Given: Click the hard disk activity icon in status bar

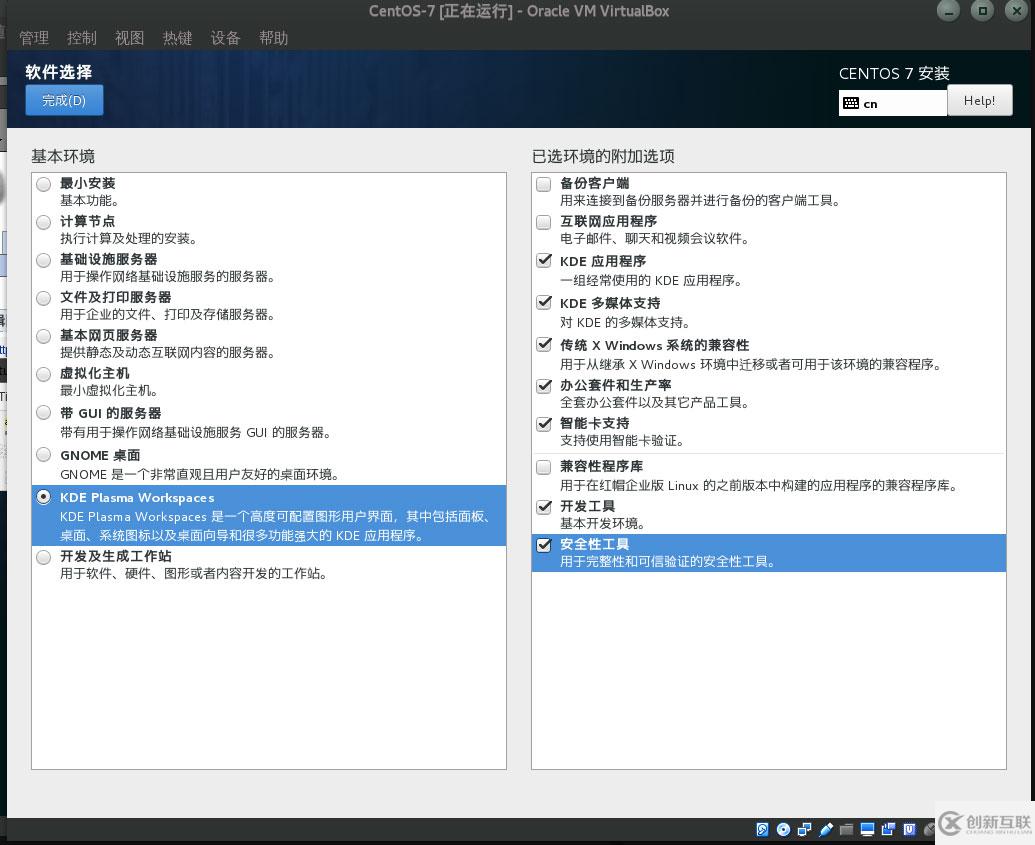Looking at the screenshot, I should 762,830.
